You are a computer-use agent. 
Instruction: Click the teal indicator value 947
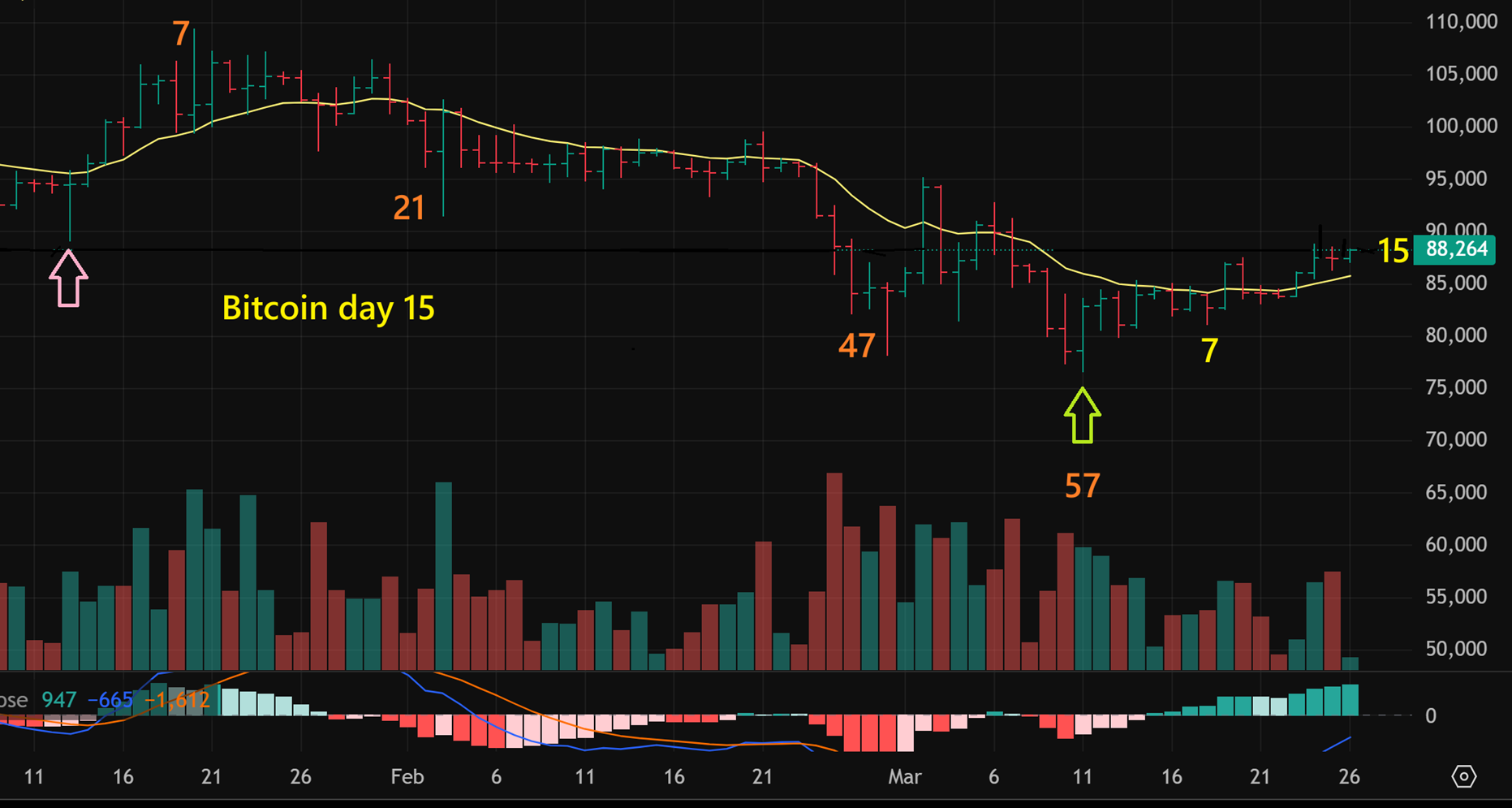(x=59, y=700)
